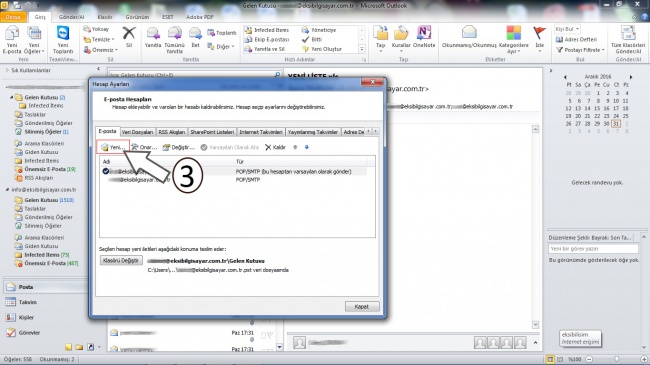
Task: Click Yeni in Hesap Ayarları toolbar
Action: (x=113, y=147)
